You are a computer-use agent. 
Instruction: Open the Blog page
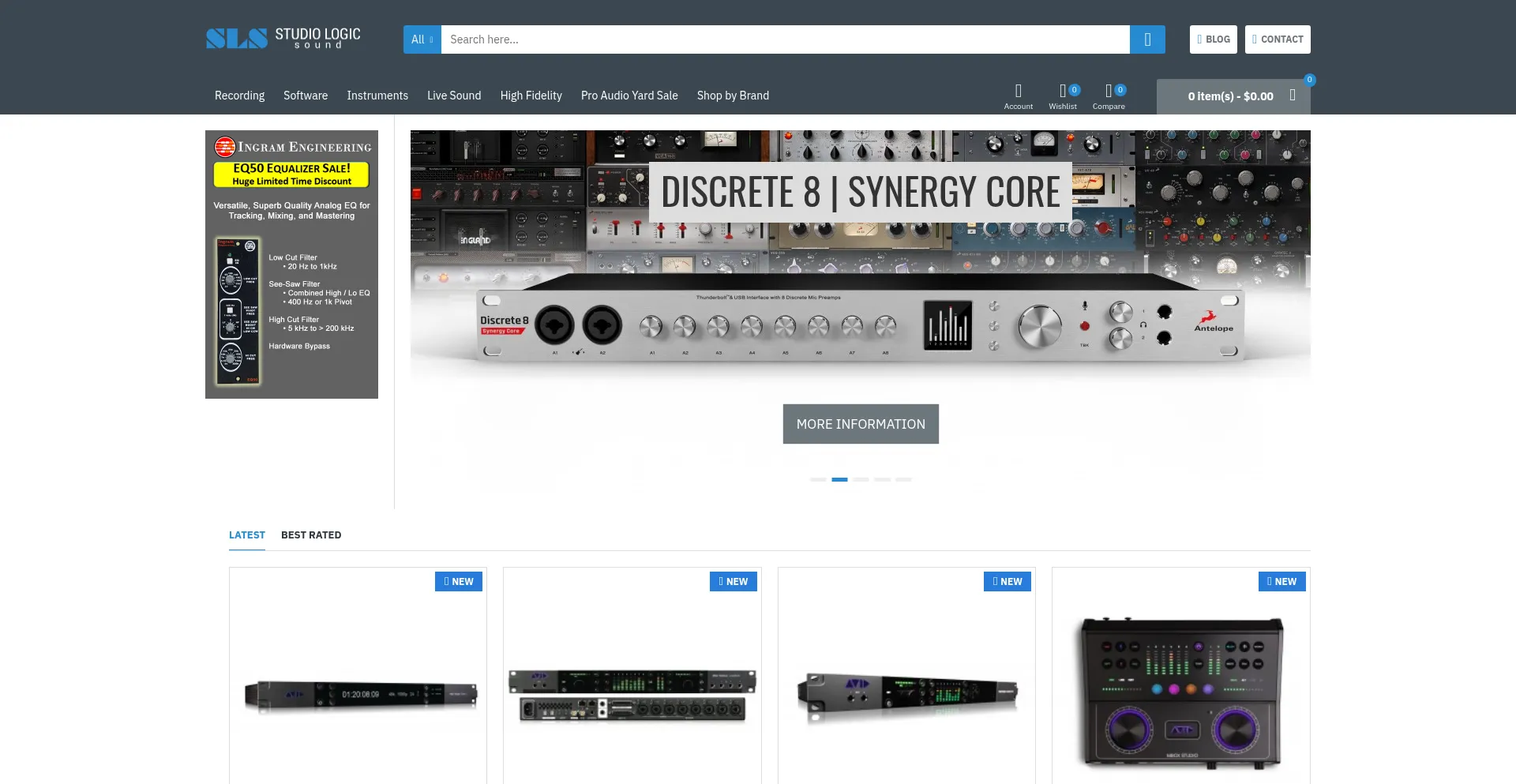tap(1213, 39)
